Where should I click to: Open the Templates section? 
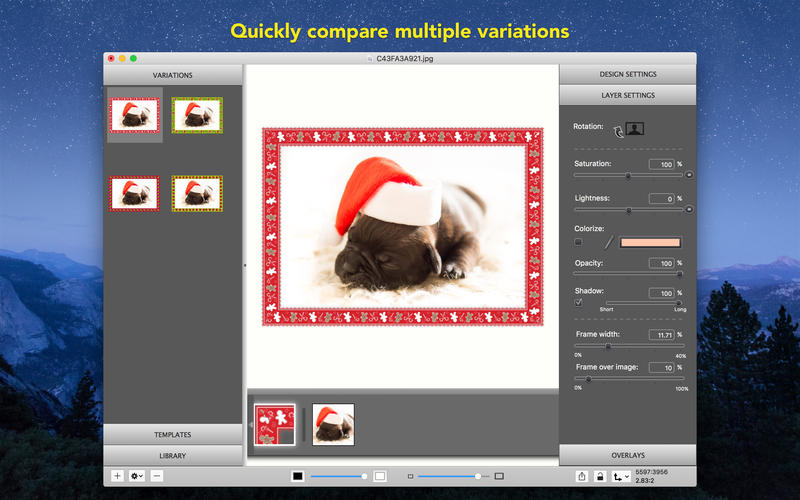point(173,435)
